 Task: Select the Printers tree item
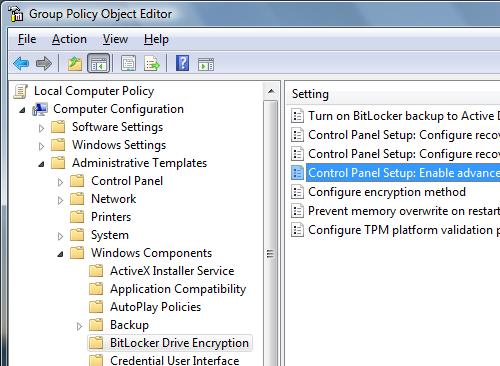click(111, 217)
